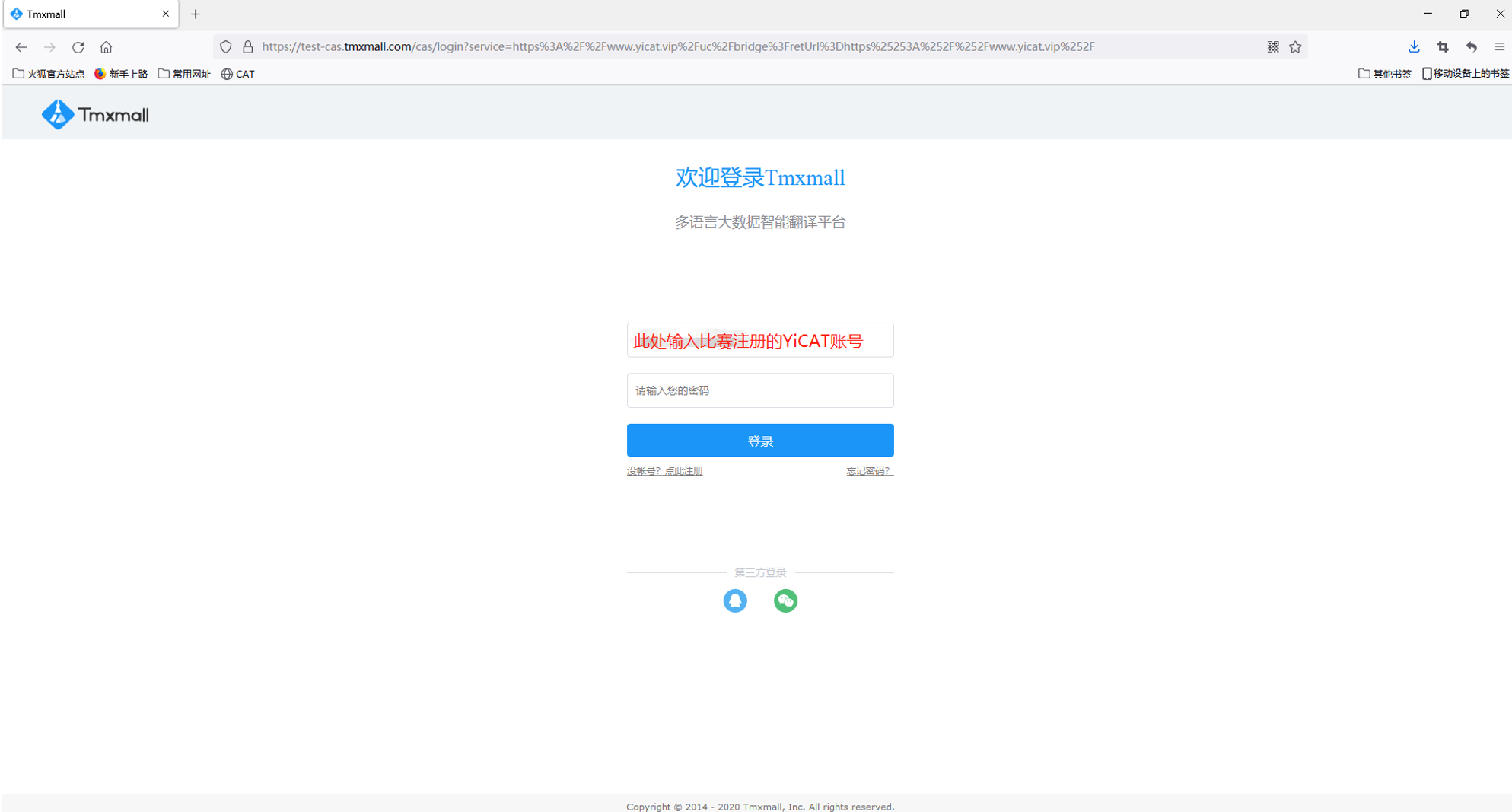Click the account username input field
This screenshot has height=812, width=1512.
tap(760, 340)
